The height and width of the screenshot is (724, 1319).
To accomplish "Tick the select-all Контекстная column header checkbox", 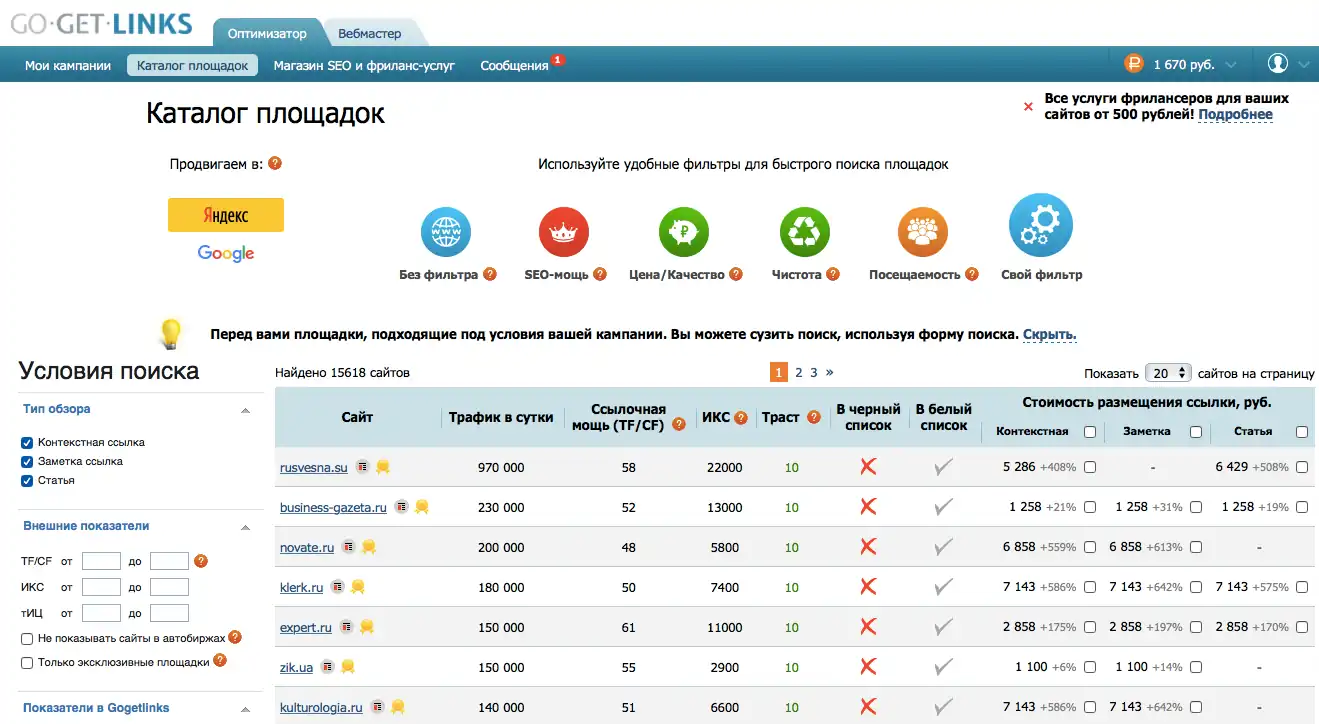I will point(1090,432).
